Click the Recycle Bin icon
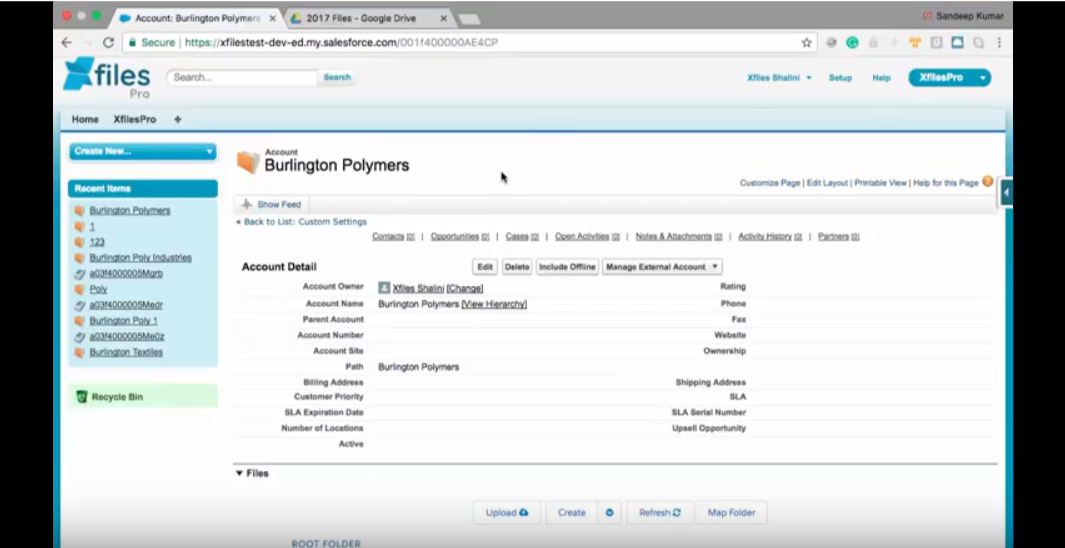Viewport: 1065px width, 548px height. 82,397
